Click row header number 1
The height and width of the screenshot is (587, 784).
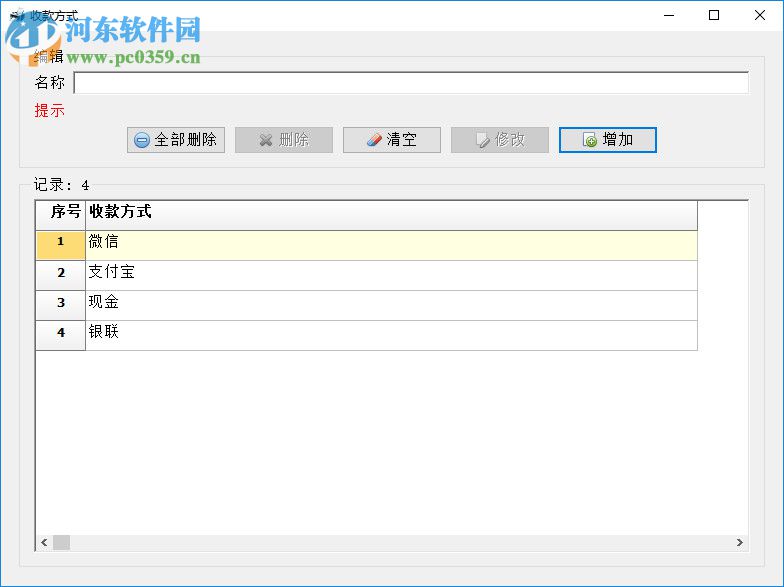point(60,246)
